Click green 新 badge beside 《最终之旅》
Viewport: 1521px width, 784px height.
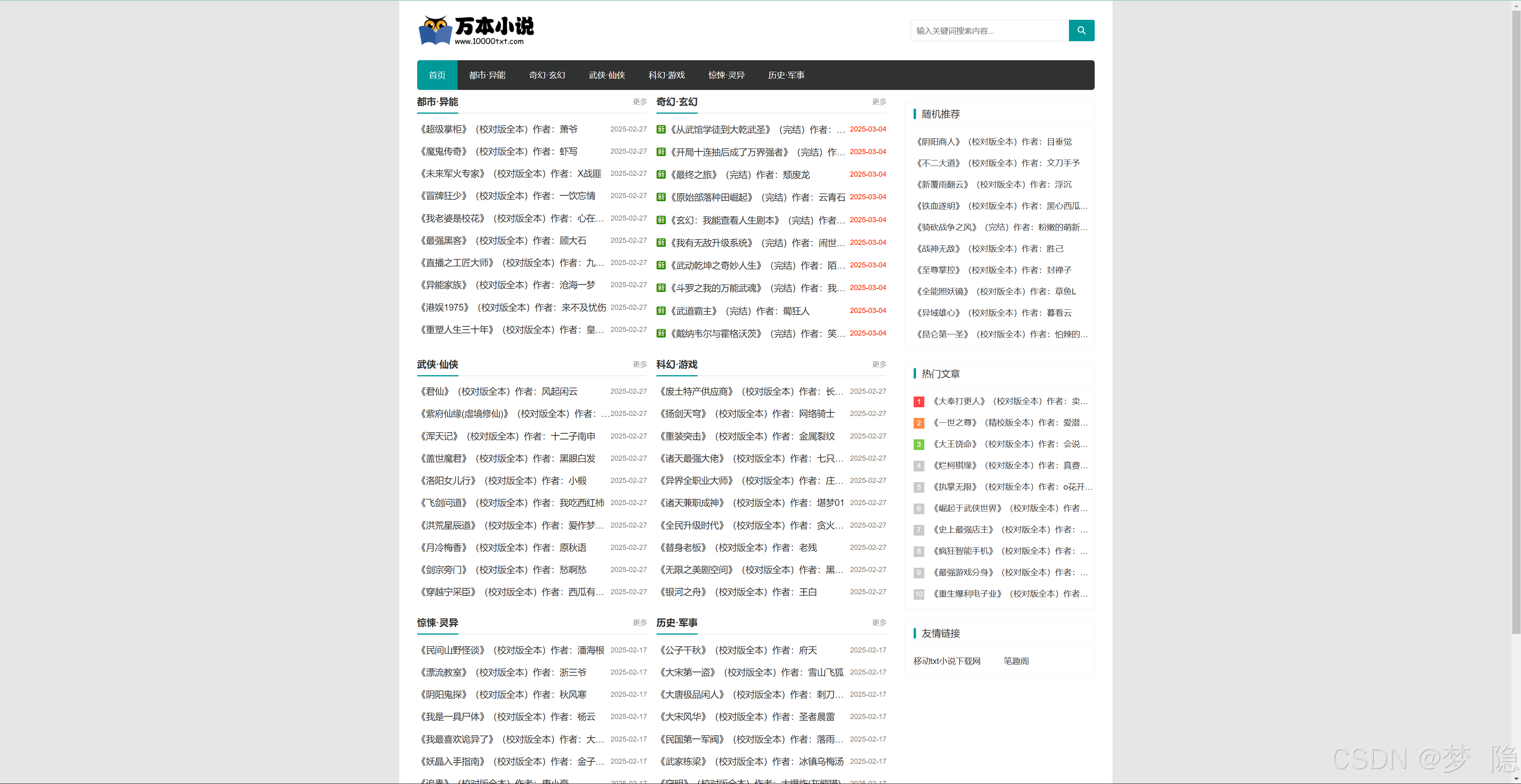(661, 175)
